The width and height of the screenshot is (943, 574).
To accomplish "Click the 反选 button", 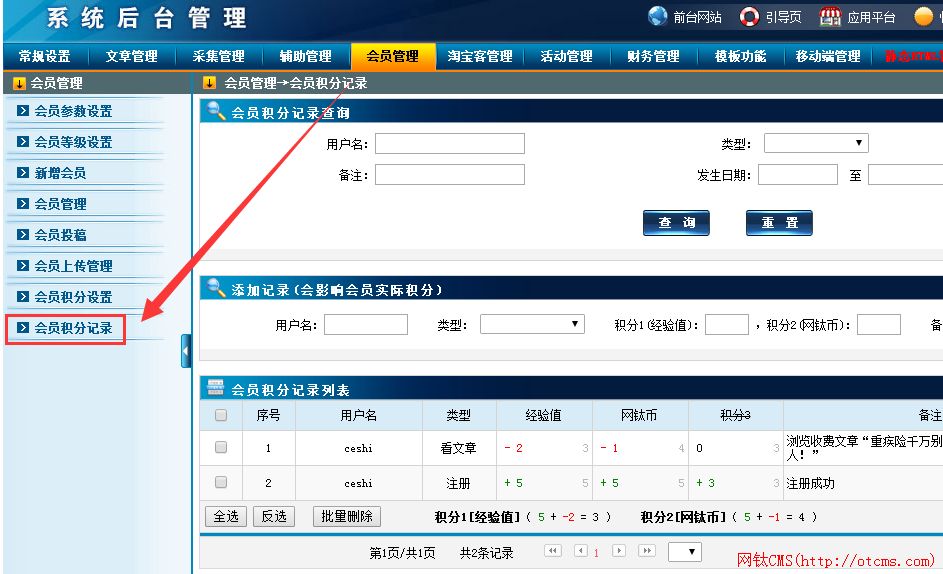I will pyautogui.click(x=274, y=516).
